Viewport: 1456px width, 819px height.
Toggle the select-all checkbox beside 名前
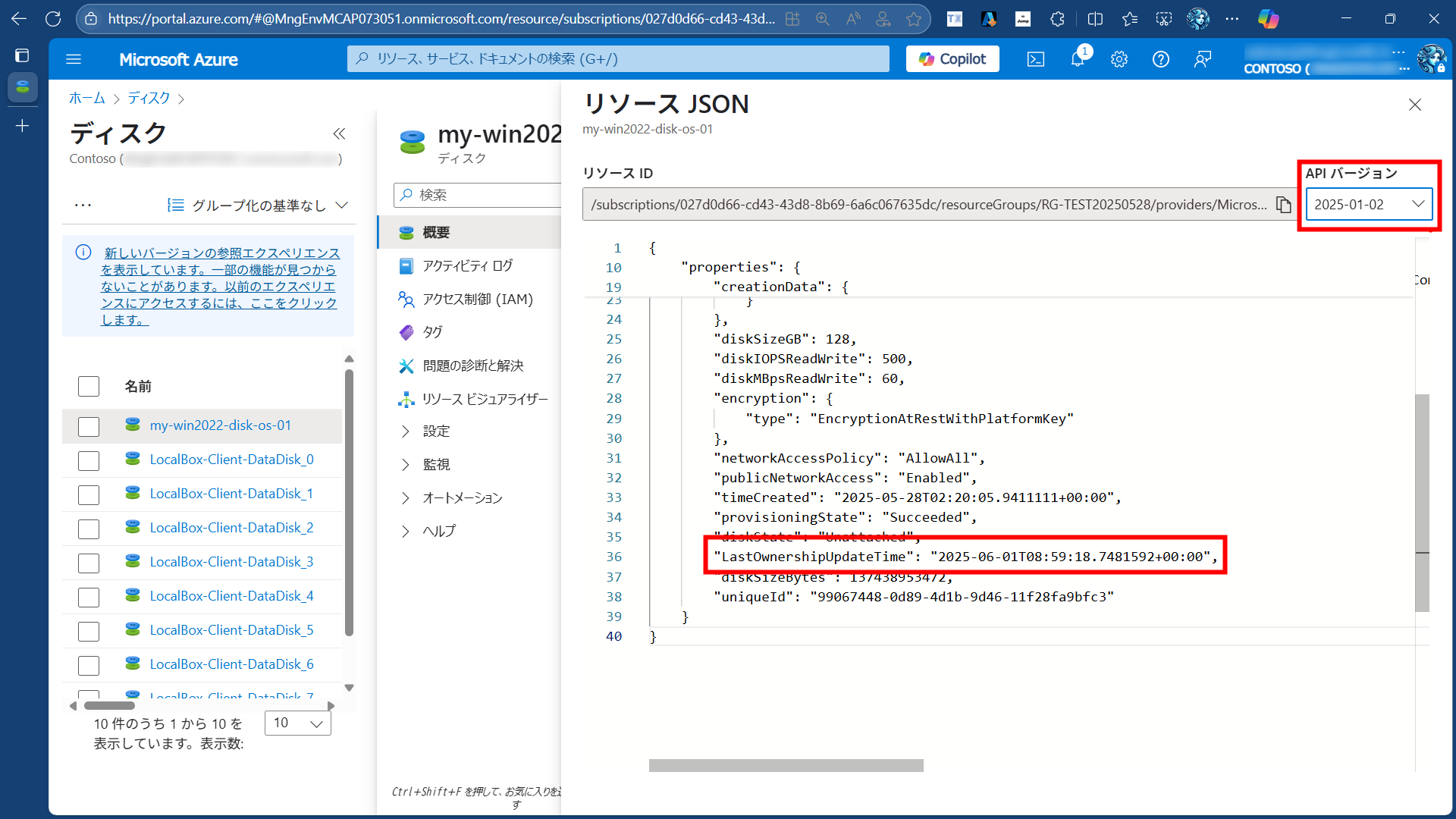tap(89, 387)
